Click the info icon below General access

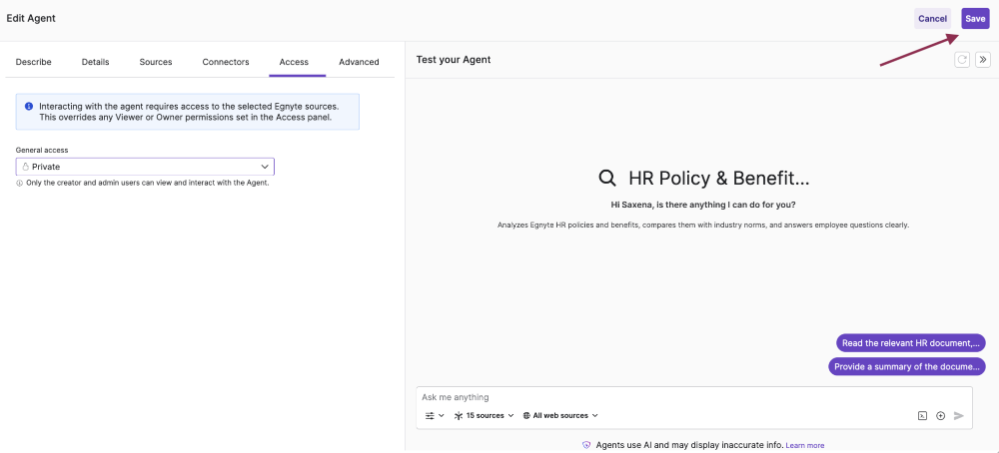tap(19, 183)
